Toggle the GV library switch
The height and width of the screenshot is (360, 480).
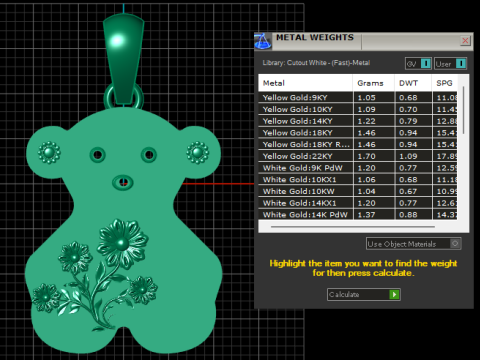tap(418, 63)
